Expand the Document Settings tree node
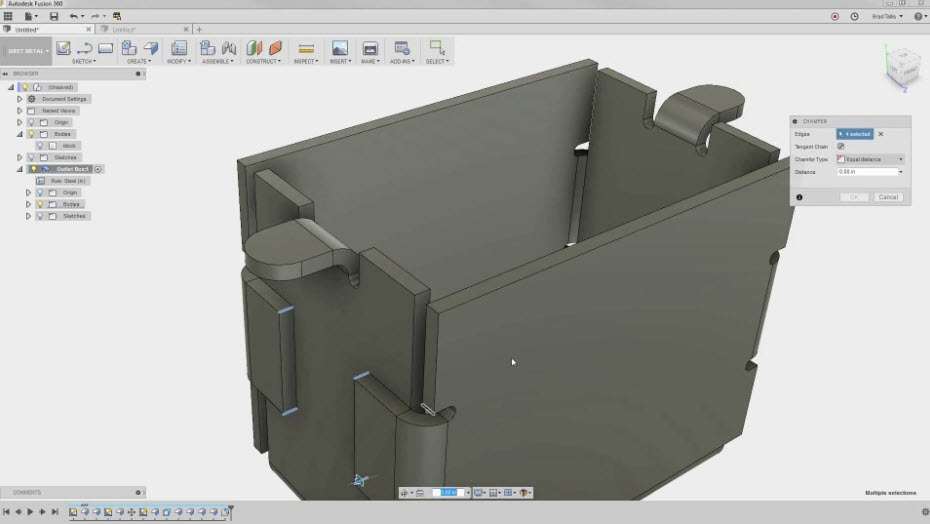 point(19,99)
